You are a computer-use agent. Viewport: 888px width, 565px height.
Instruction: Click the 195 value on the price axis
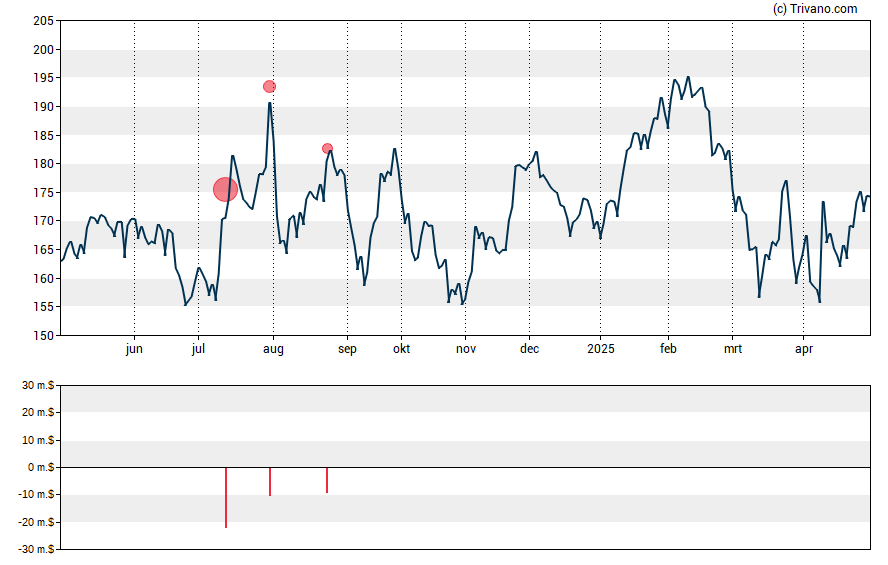[44, 78]
